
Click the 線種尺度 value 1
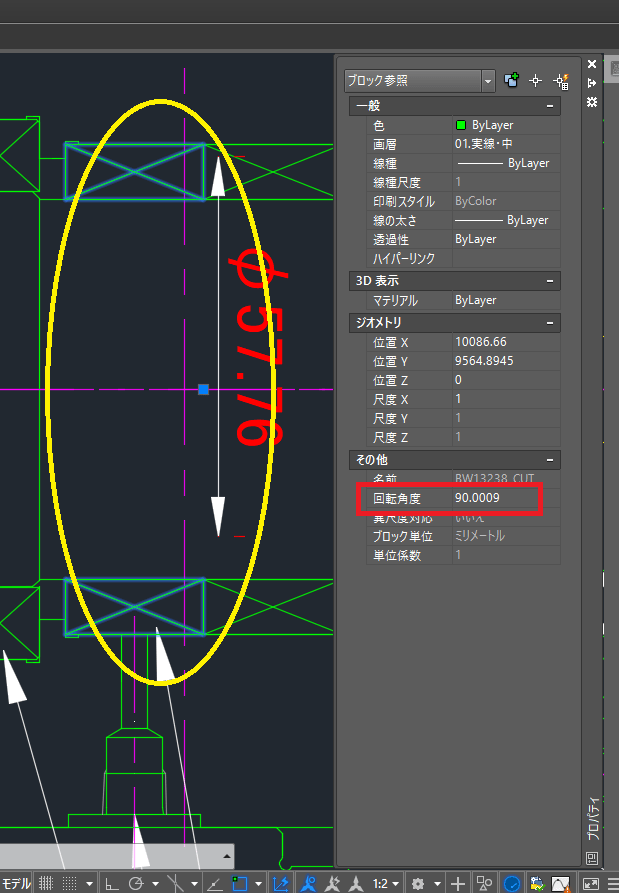pyautogui.click(x=506, y=182)
